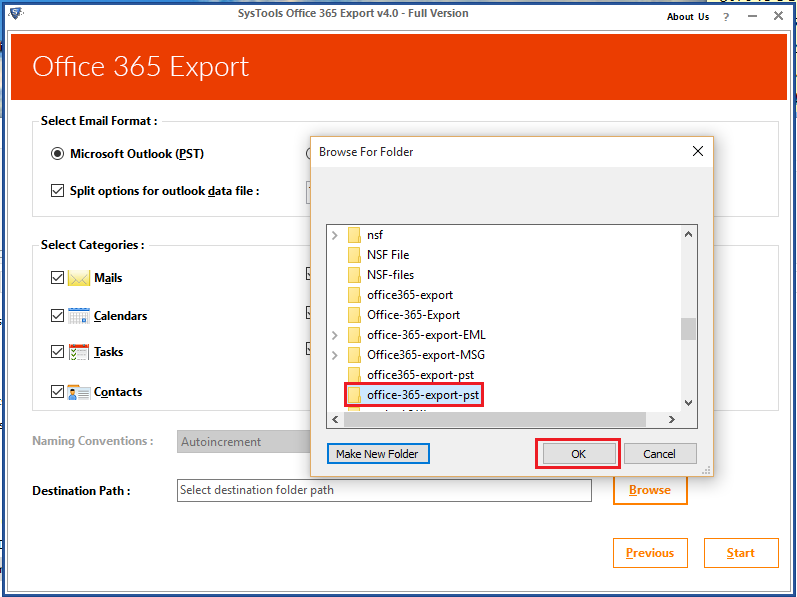Select the office-365-export-EML folder name

tap(426, 335)
